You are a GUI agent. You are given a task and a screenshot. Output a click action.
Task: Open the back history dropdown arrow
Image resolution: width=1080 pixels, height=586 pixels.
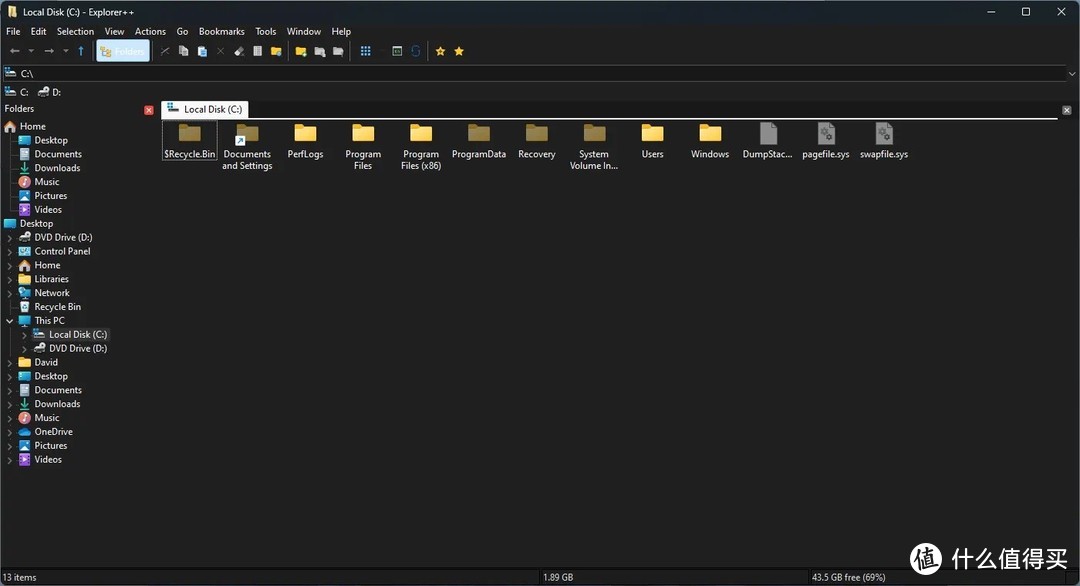tap(31, 51)
